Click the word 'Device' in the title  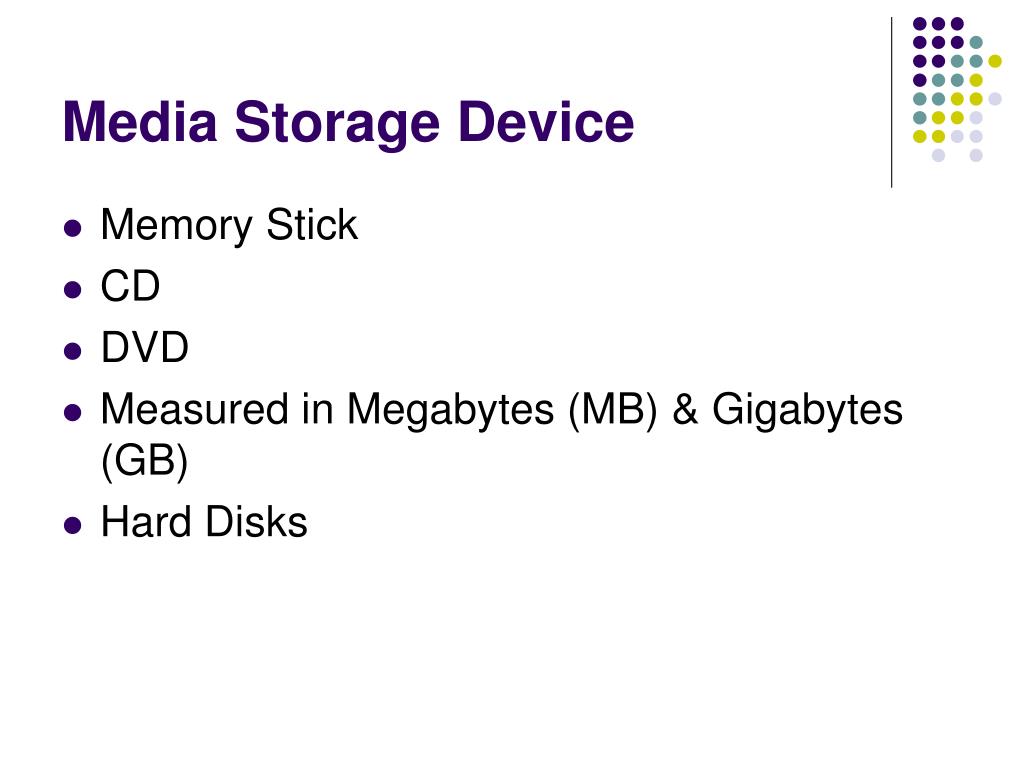pyautogui.click(x=547, y=121)
